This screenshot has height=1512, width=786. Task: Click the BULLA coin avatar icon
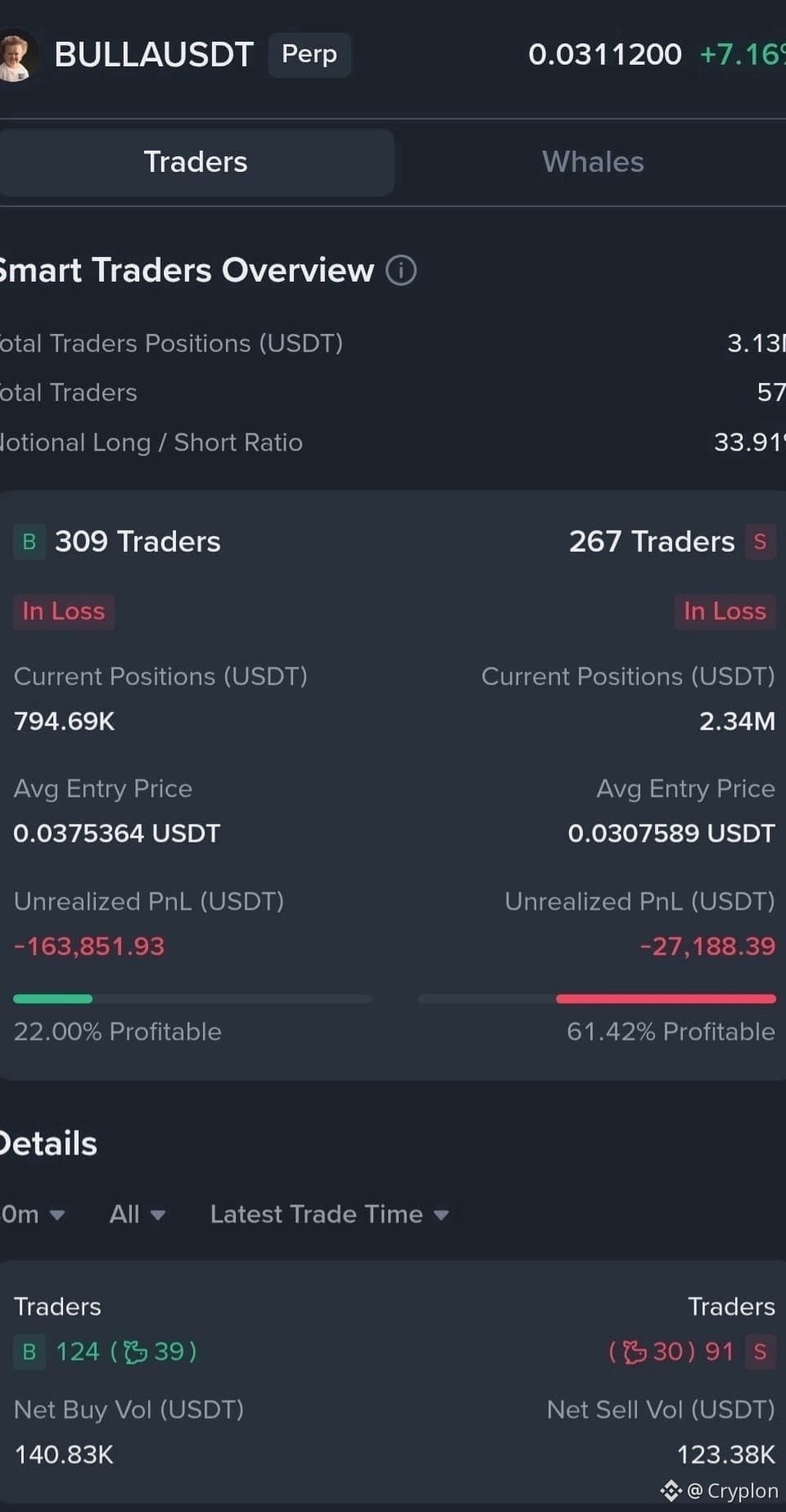[16, 55]
